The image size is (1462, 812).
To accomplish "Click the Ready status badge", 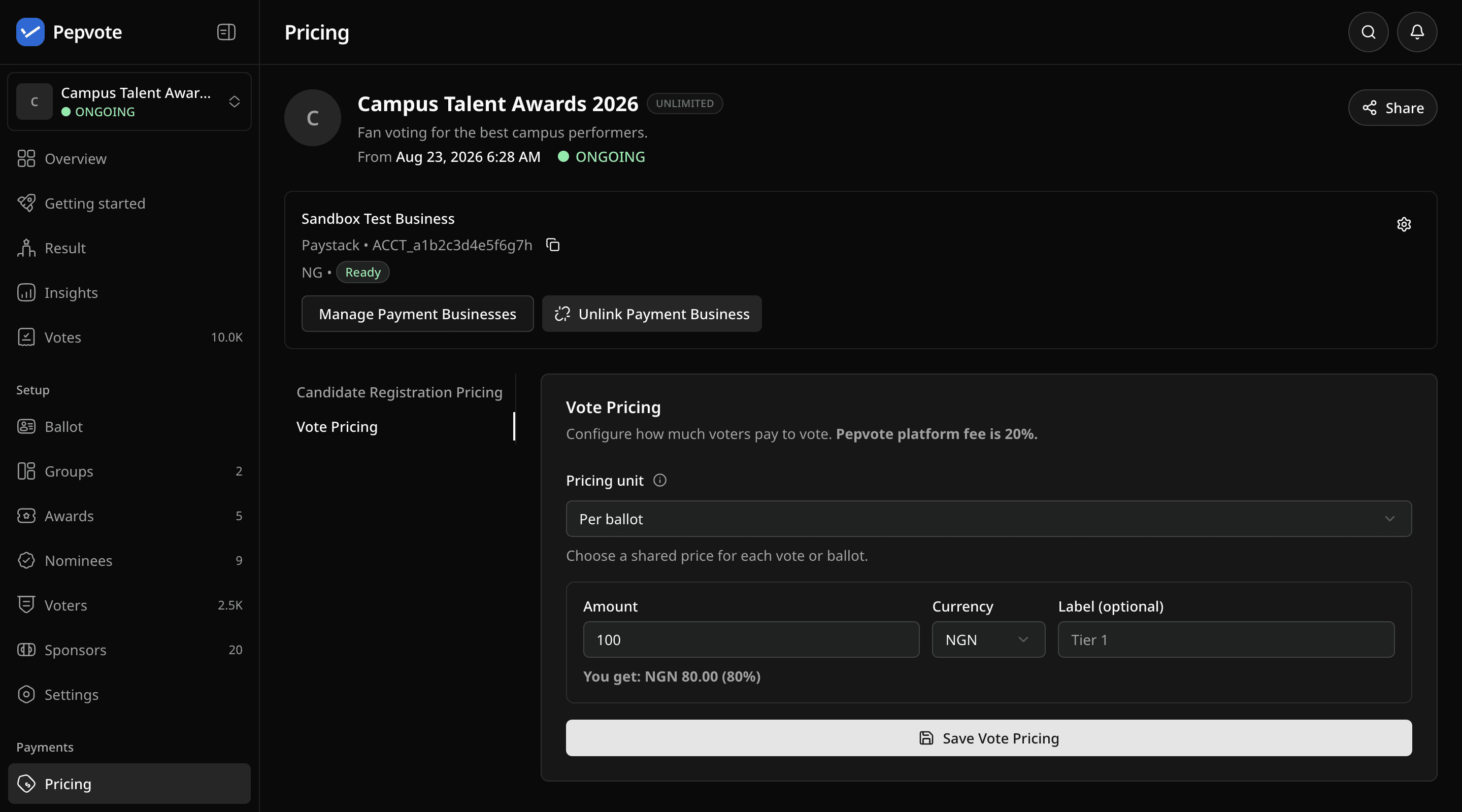I will coord(362,272).
